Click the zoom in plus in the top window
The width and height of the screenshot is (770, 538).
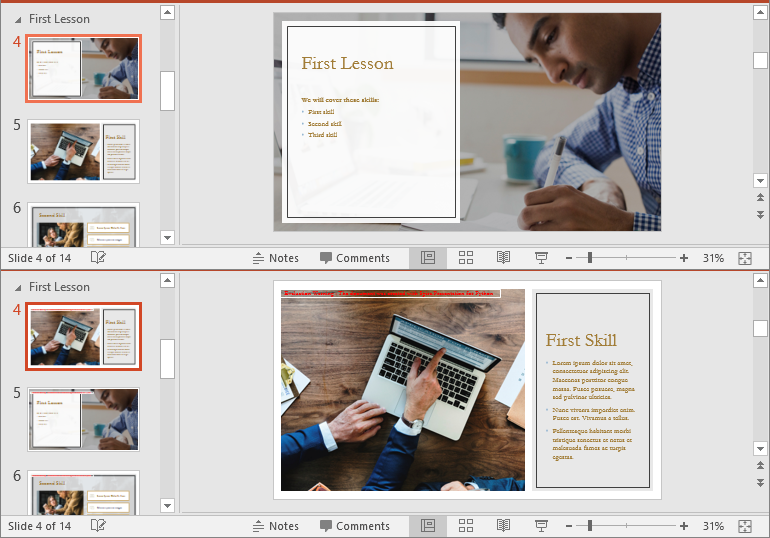(x=684, y=258)
